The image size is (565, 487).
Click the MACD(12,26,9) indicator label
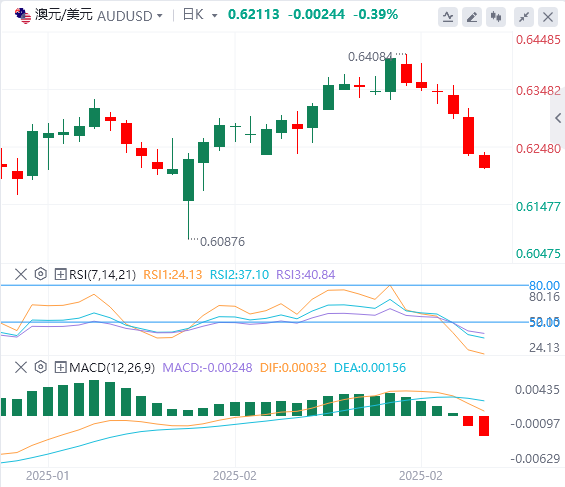[112, 367]
